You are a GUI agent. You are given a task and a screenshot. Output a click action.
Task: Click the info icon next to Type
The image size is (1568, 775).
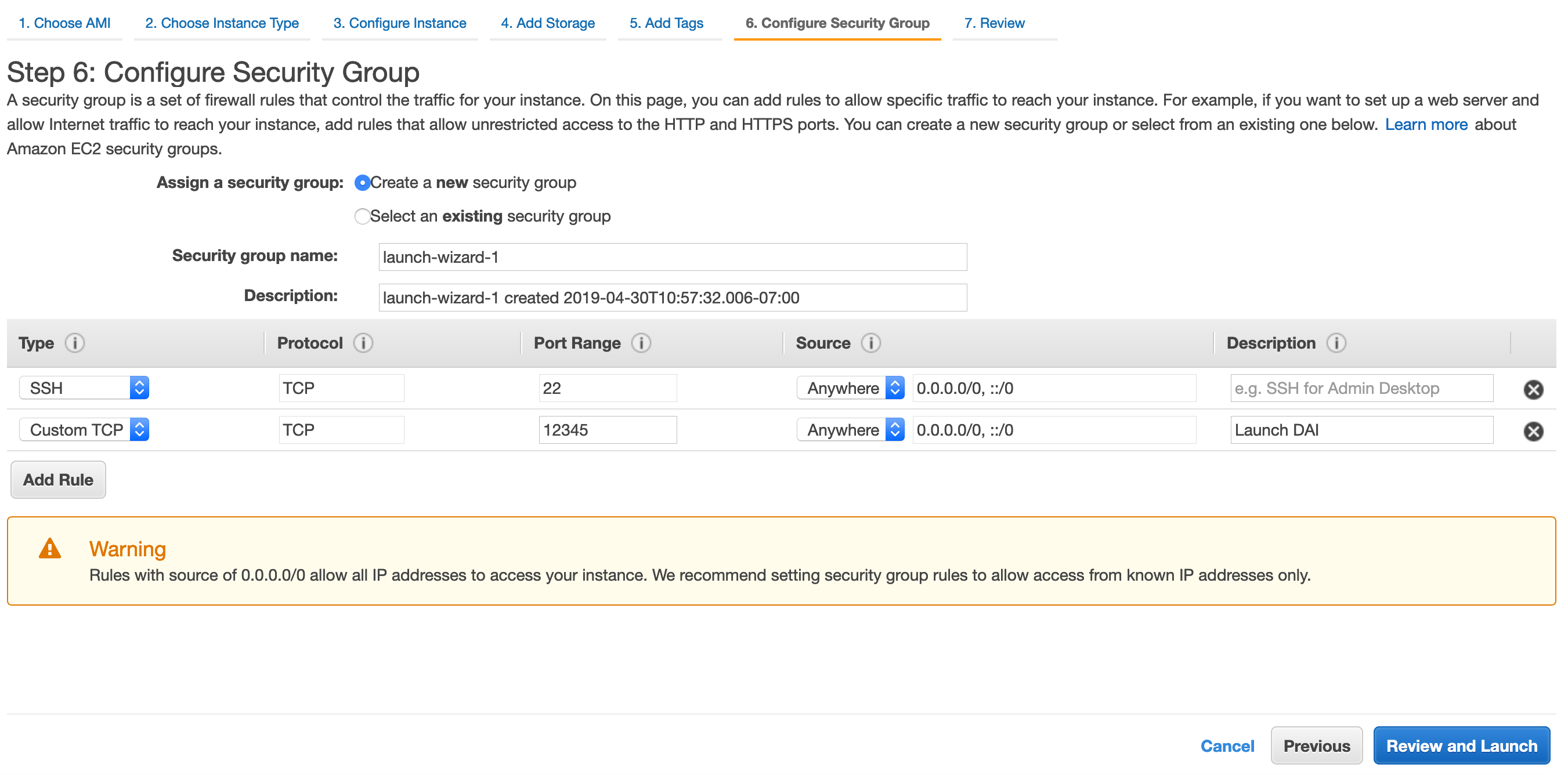75,343
